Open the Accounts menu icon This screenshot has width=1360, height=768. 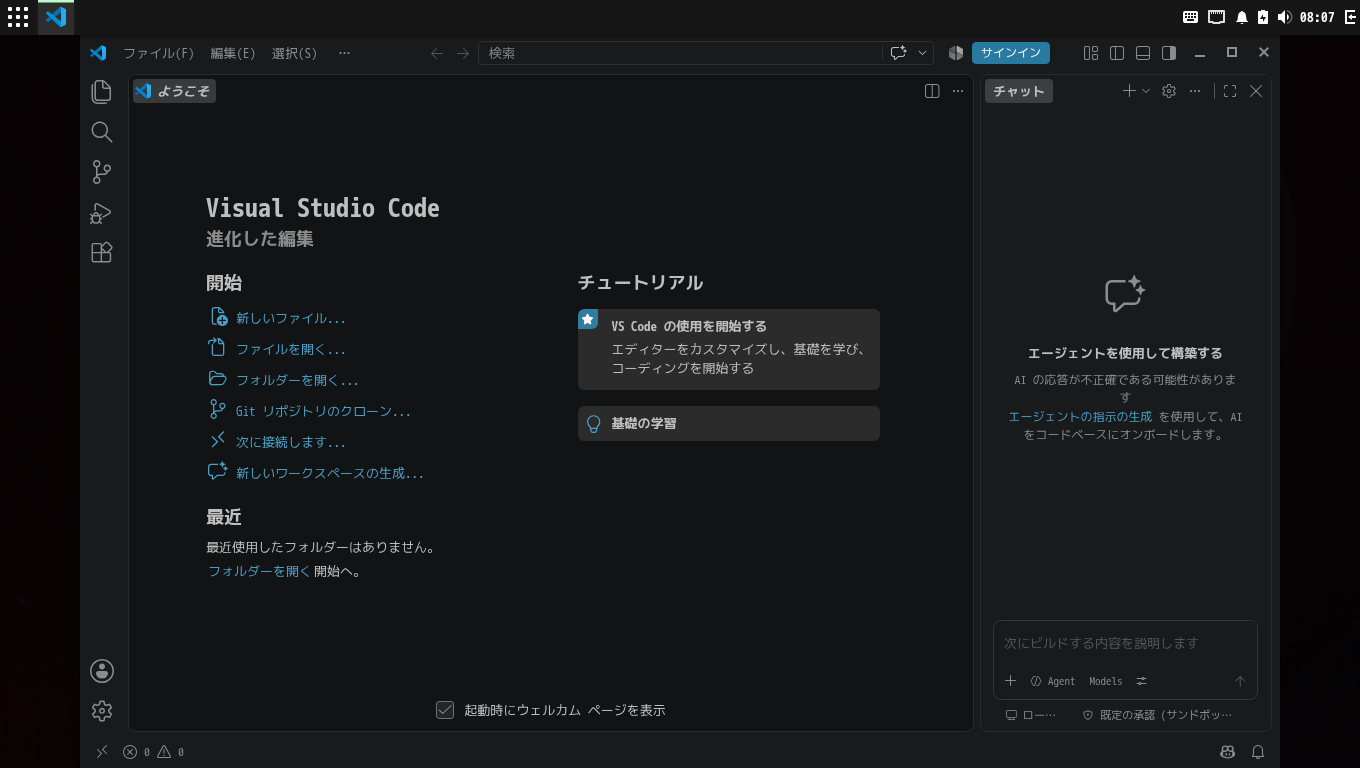point(101,671)
